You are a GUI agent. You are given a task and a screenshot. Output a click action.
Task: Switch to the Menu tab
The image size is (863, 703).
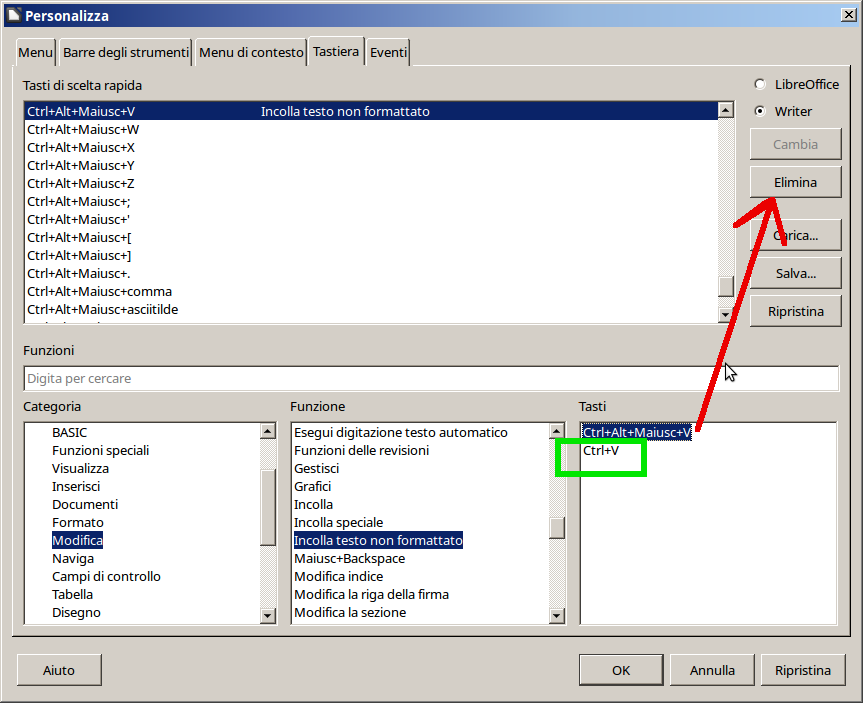point(35,52)
